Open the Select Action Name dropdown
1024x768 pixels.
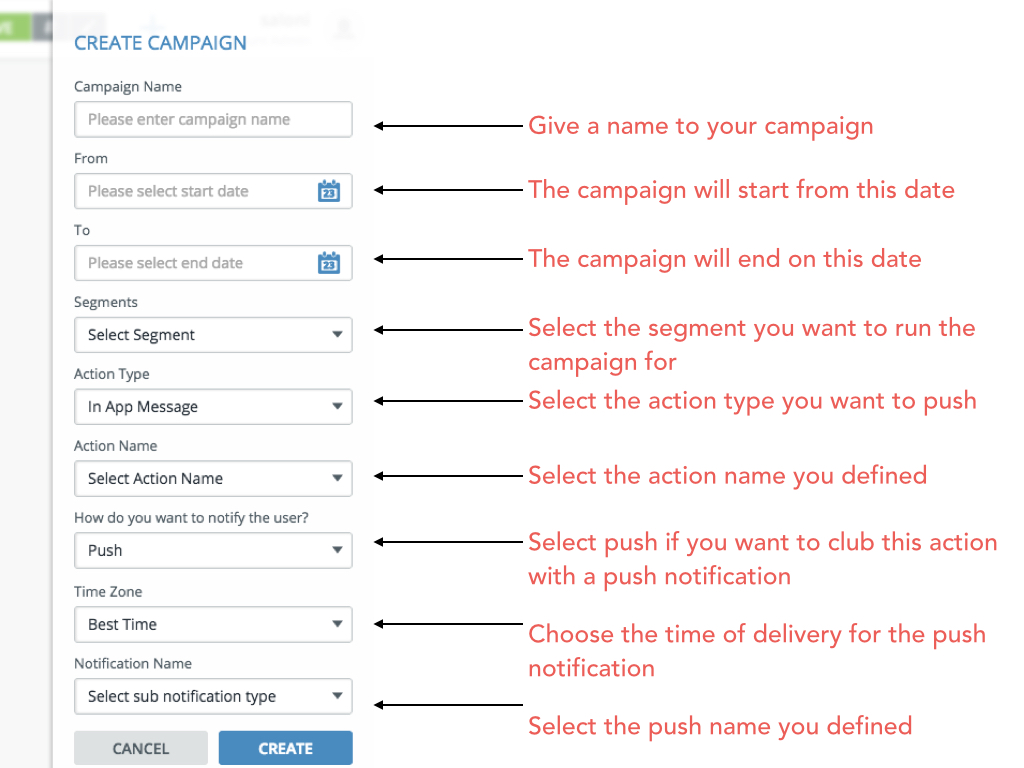213,478
